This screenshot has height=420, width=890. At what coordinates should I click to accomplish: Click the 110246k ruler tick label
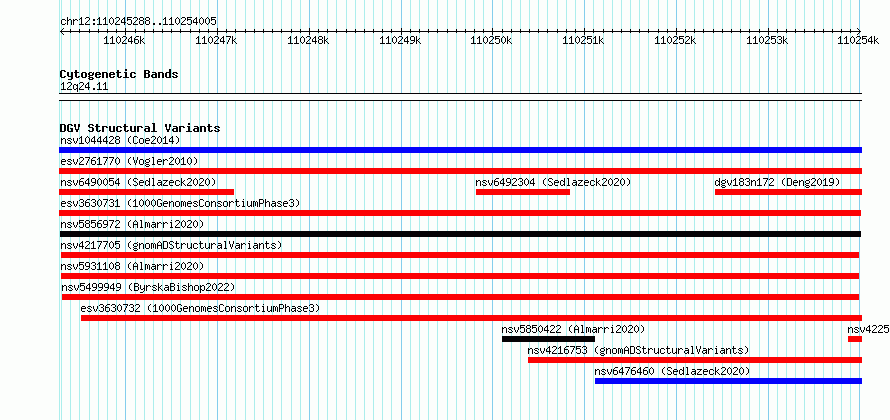point(124,41)
